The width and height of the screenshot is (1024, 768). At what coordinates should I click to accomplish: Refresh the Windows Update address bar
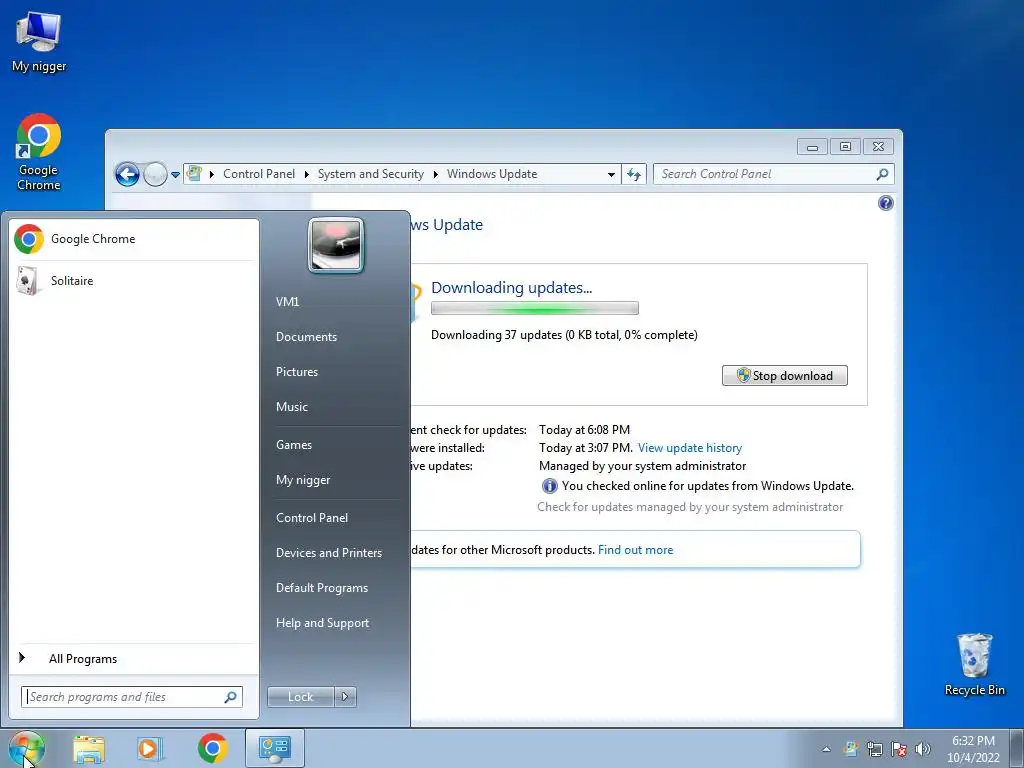click(633, 174)
